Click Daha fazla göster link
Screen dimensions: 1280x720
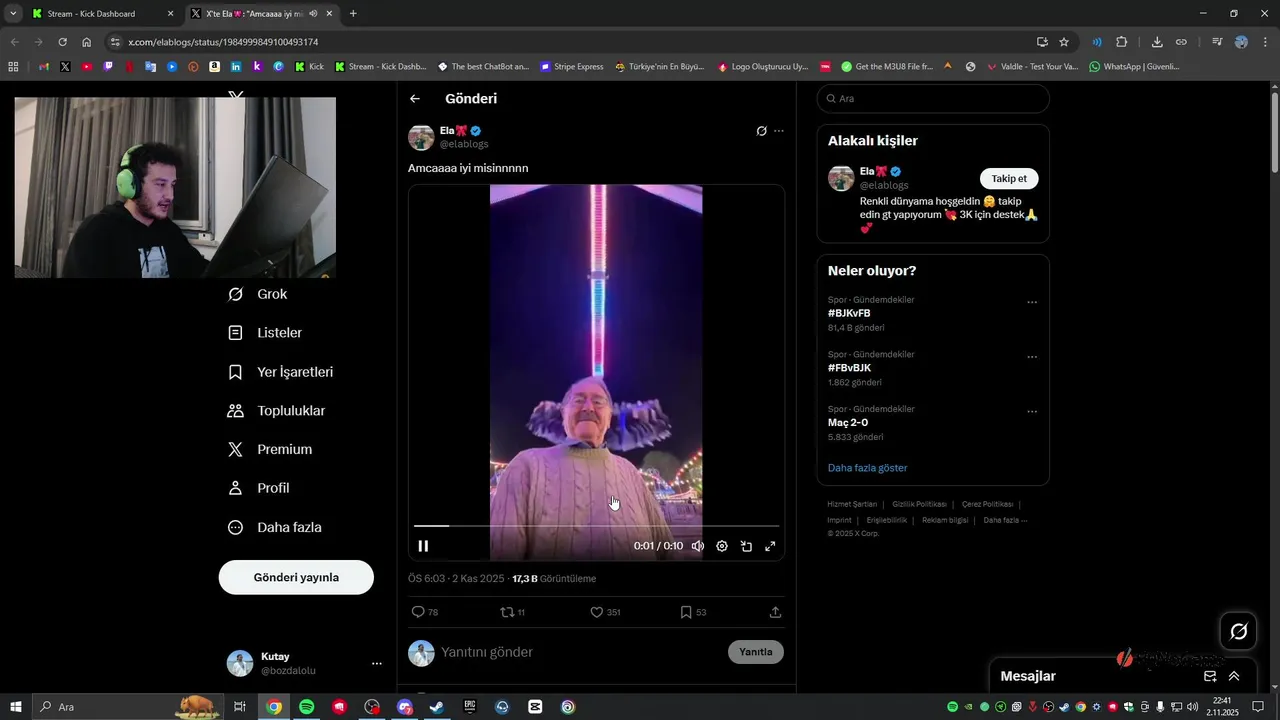click(x=867, y=468)
